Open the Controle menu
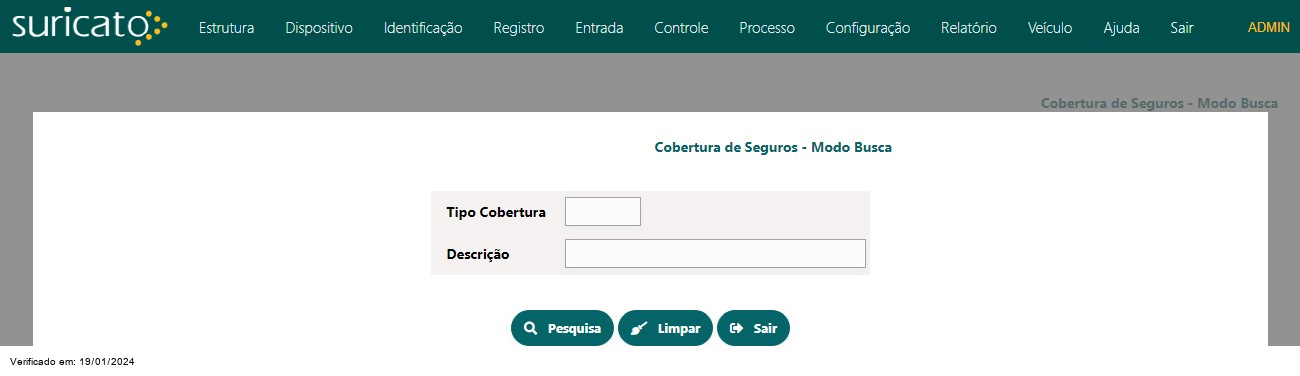The width and height of the screenshot is (1300, 376). (681, 28)
